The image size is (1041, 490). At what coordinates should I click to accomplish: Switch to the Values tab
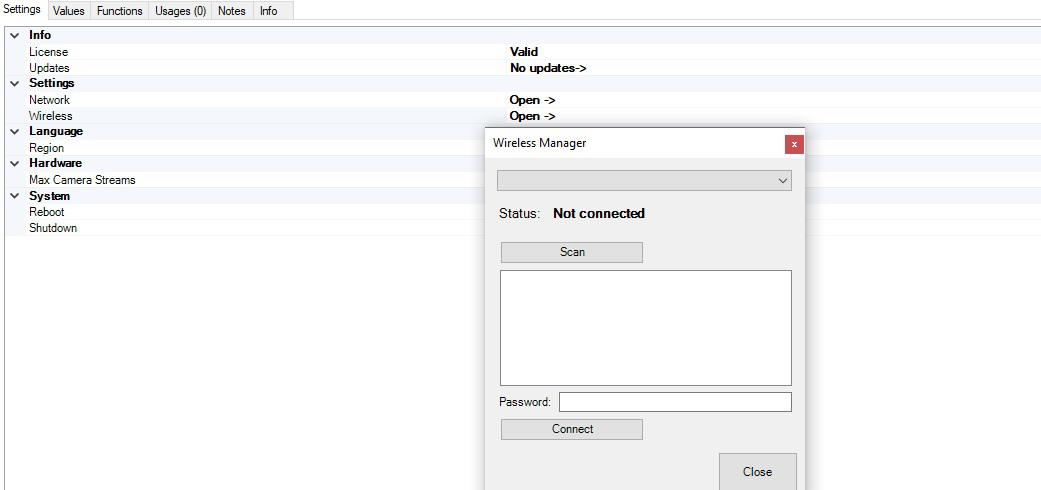click(x=68, y=11)
